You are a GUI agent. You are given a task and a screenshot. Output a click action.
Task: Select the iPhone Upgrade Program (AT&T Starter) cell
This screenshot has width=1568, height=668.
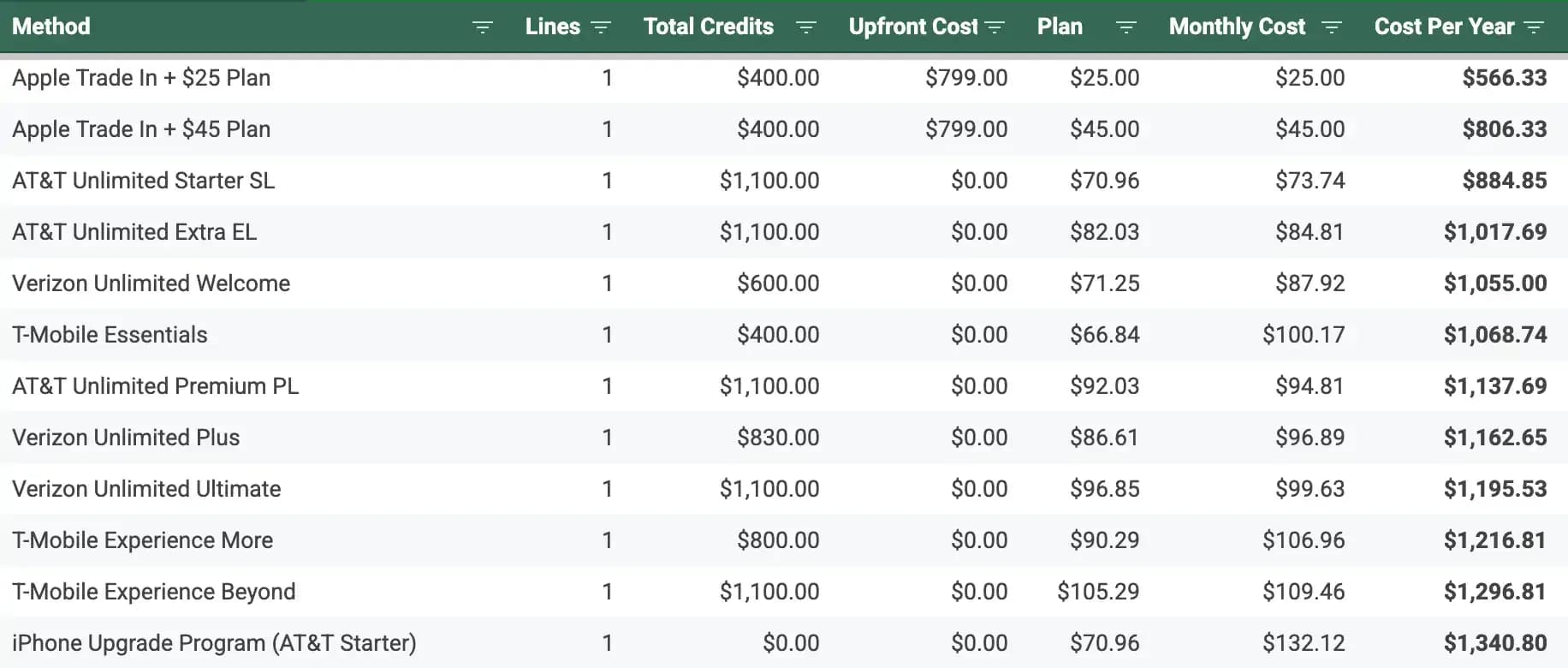click(x=213, y=642)
